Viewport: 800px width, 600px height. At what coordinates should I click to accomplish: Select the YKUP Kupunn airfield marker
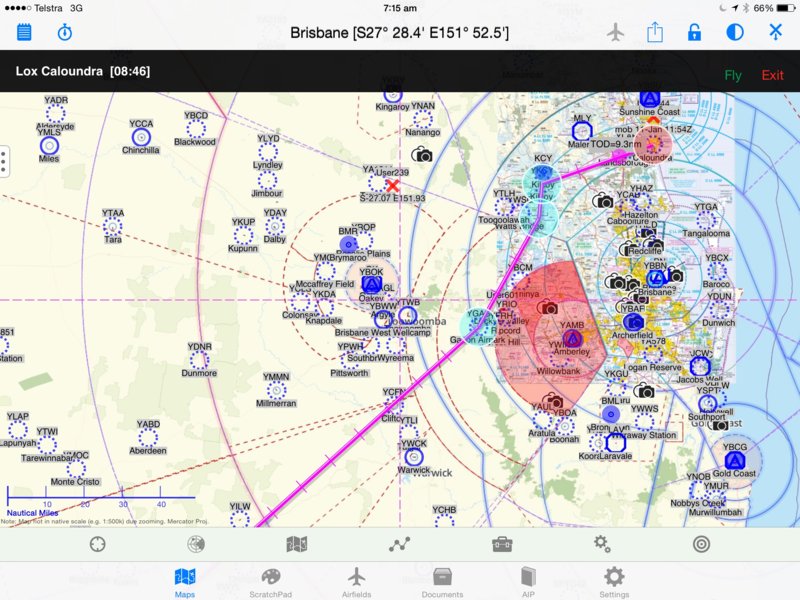pos(243,235)
